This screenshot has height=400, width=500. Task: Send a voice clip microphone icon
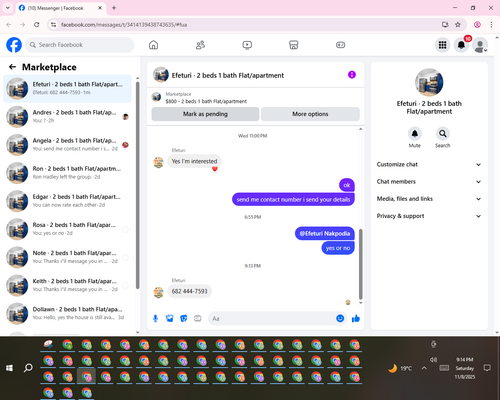(x=155, y=319)
